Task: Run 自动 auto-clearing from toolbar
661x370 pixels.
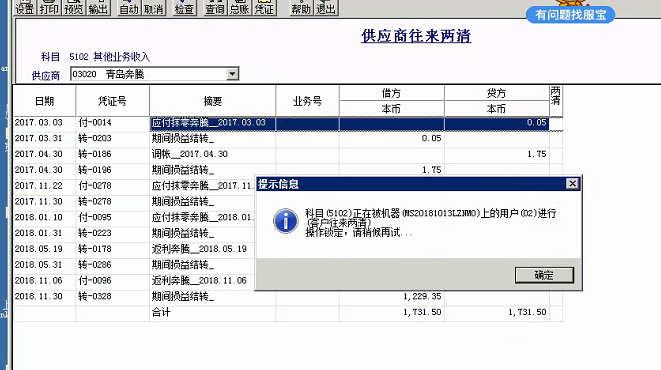Action: tap(129, 7)
